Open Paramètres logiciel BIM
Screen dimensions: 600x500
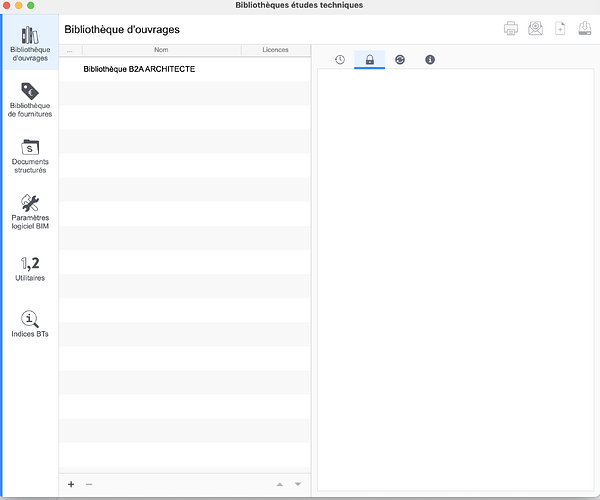click(x=30, y=210)
